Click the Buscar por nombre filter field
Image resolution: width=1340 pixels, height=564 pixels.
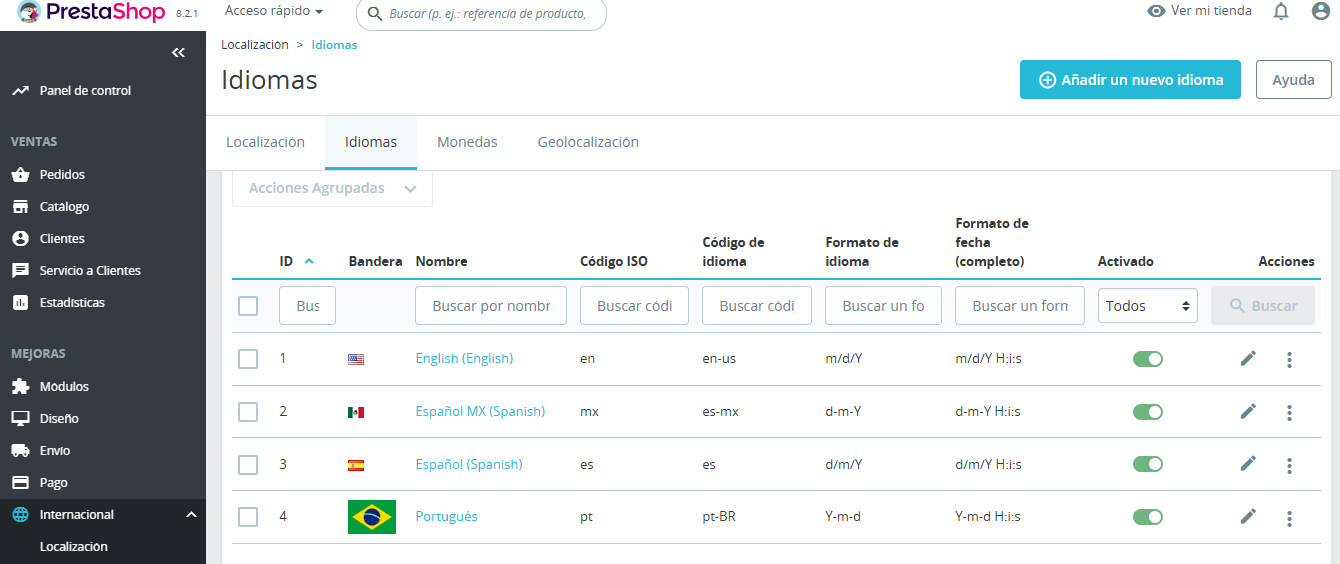click(491, 306)
